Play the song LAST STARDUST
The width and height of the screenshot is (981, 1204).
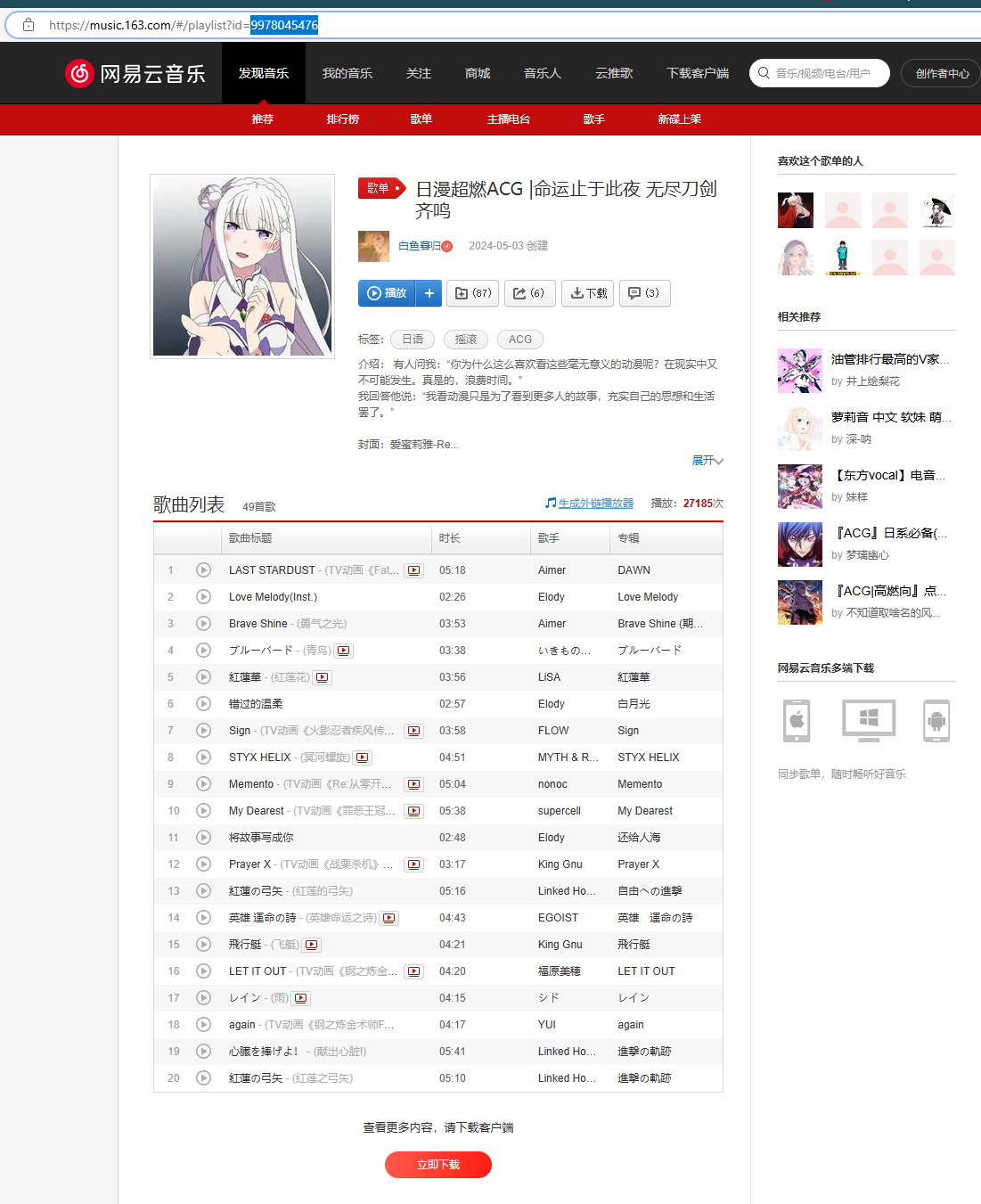pos(203,570)
